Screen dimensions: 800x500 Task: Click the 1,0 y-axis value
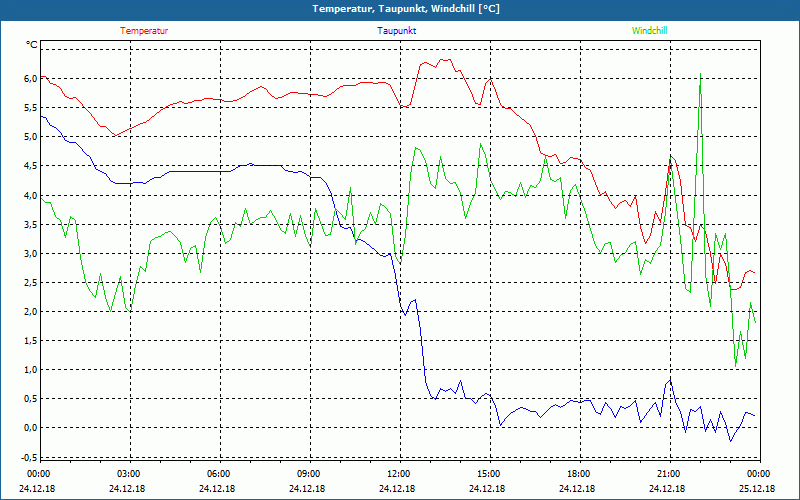(x=31, y=370)
